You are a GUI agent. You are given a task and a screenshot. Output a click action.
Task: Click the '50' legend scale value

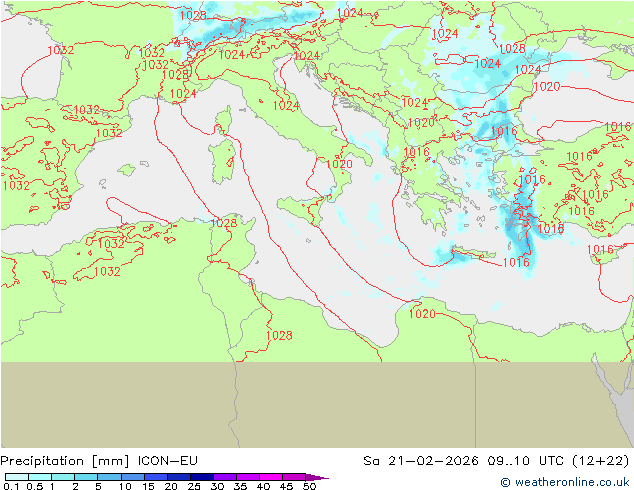coord(309,486)
